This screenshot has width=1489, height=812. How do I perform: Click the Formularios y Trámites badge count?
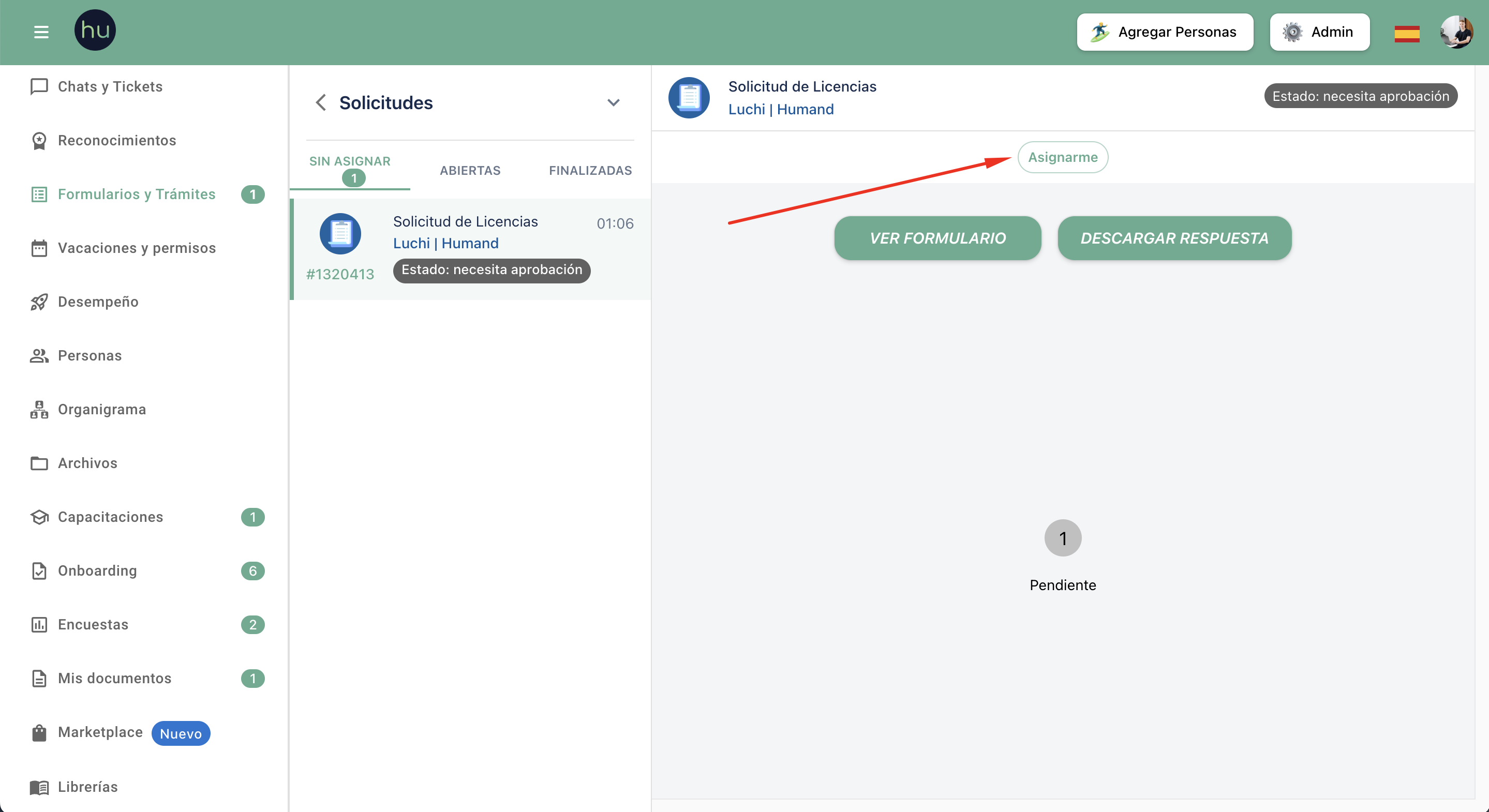(x=252, y=194)
